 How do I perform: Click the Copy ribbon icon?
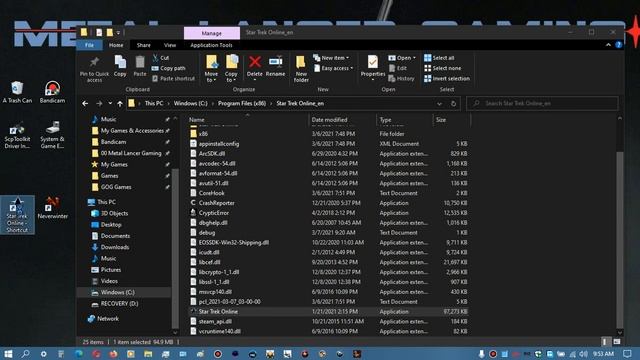120,66
